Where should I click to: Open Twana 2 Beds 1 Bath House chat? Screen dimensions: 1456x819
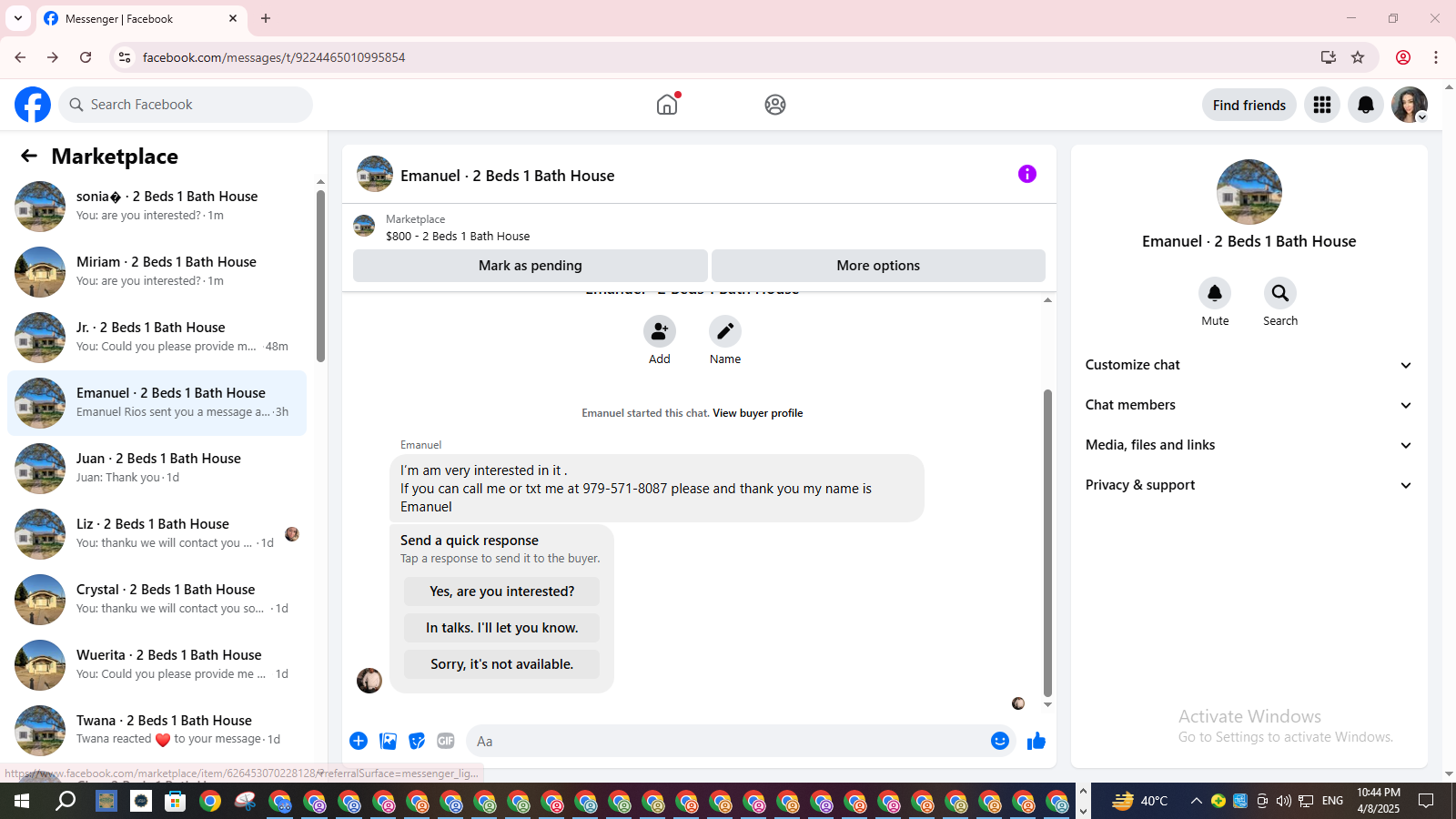(157, 731)
